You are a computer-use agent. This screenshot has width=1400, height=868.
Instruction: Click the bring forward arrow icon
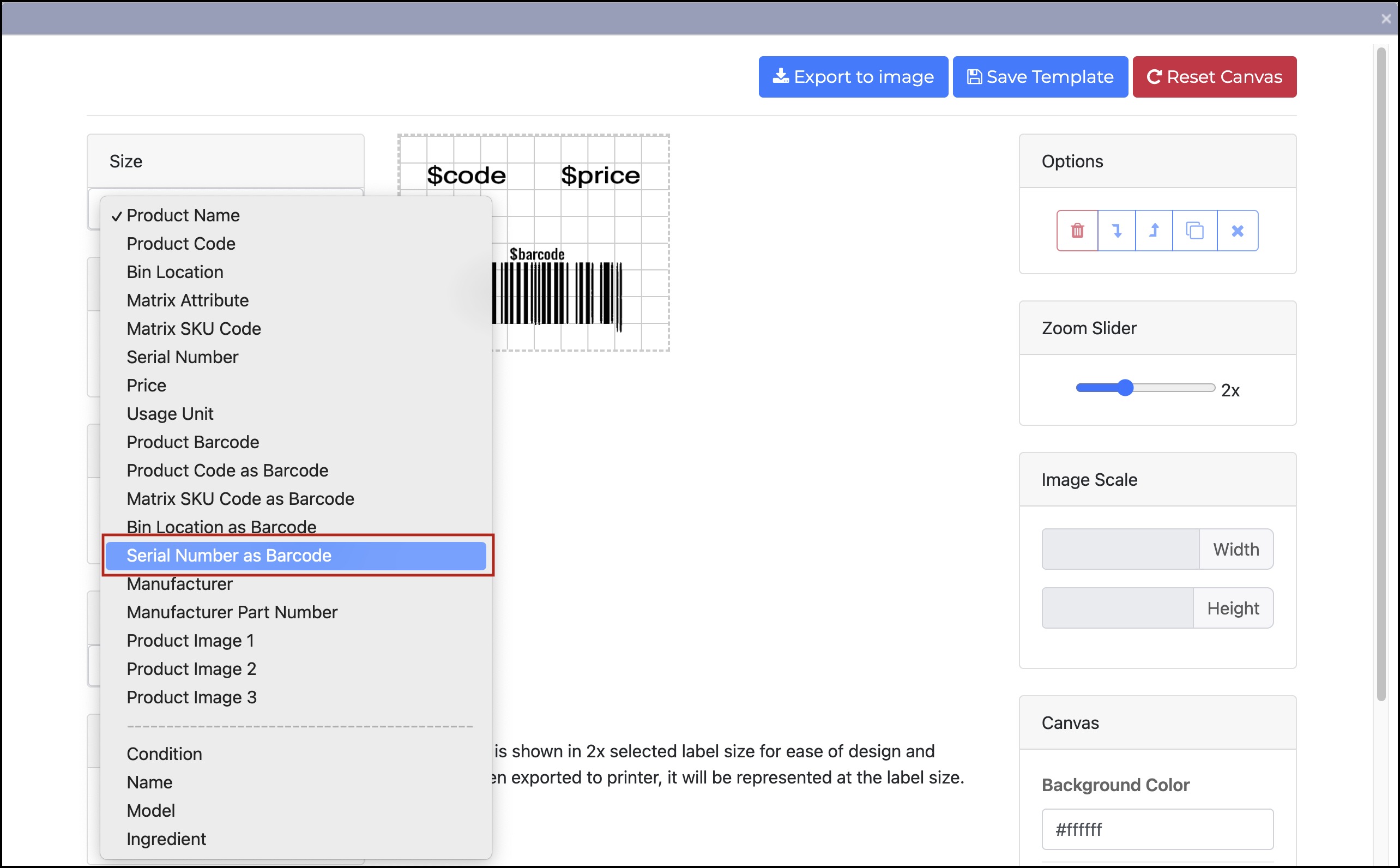coord(1154,231)
